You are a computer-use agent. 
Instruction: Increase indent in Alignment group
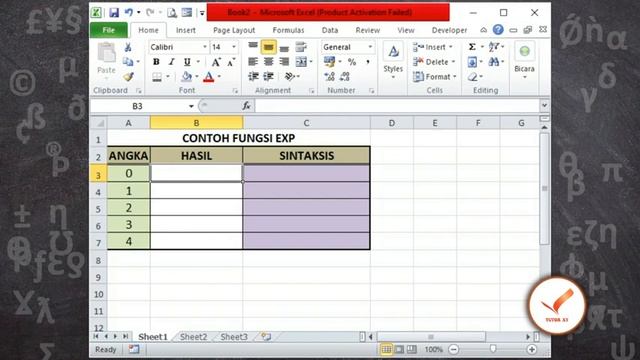[269, 76]
